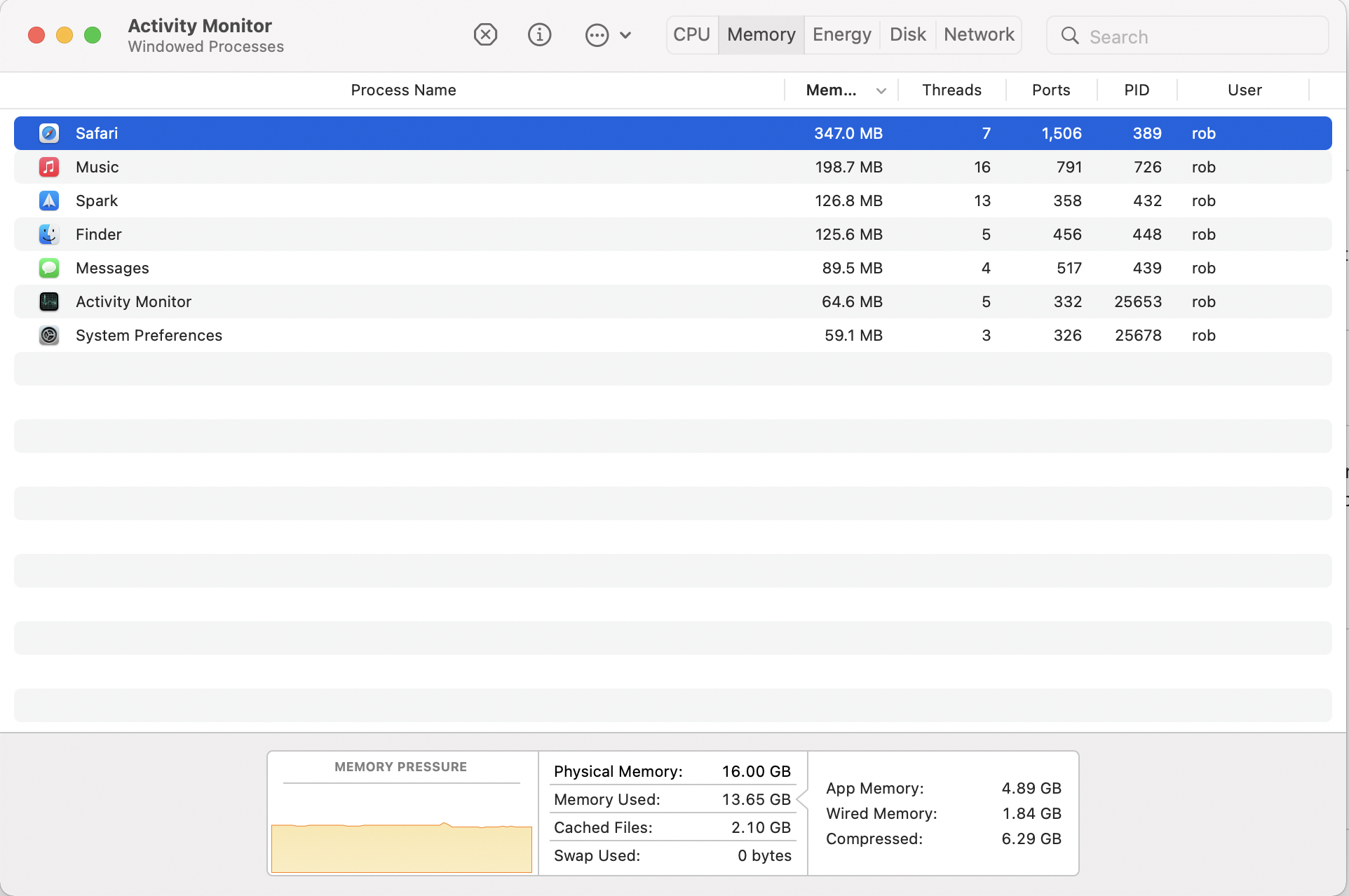
Task: Click Spark's 126.8 MB memory value
Action: point(848,201)
